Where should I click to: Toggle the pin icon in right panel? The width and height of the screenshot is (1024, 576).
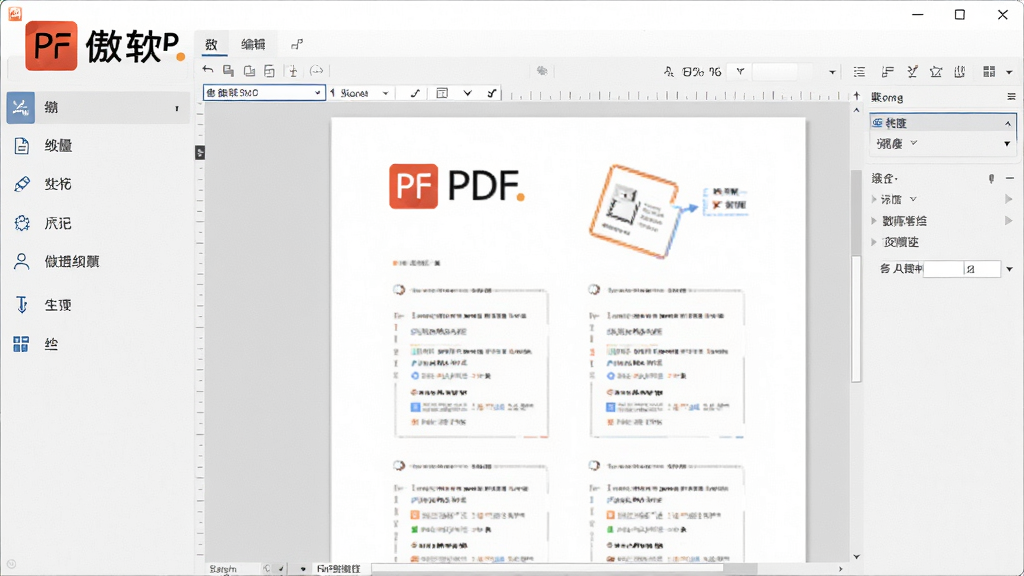pos(991,178)
